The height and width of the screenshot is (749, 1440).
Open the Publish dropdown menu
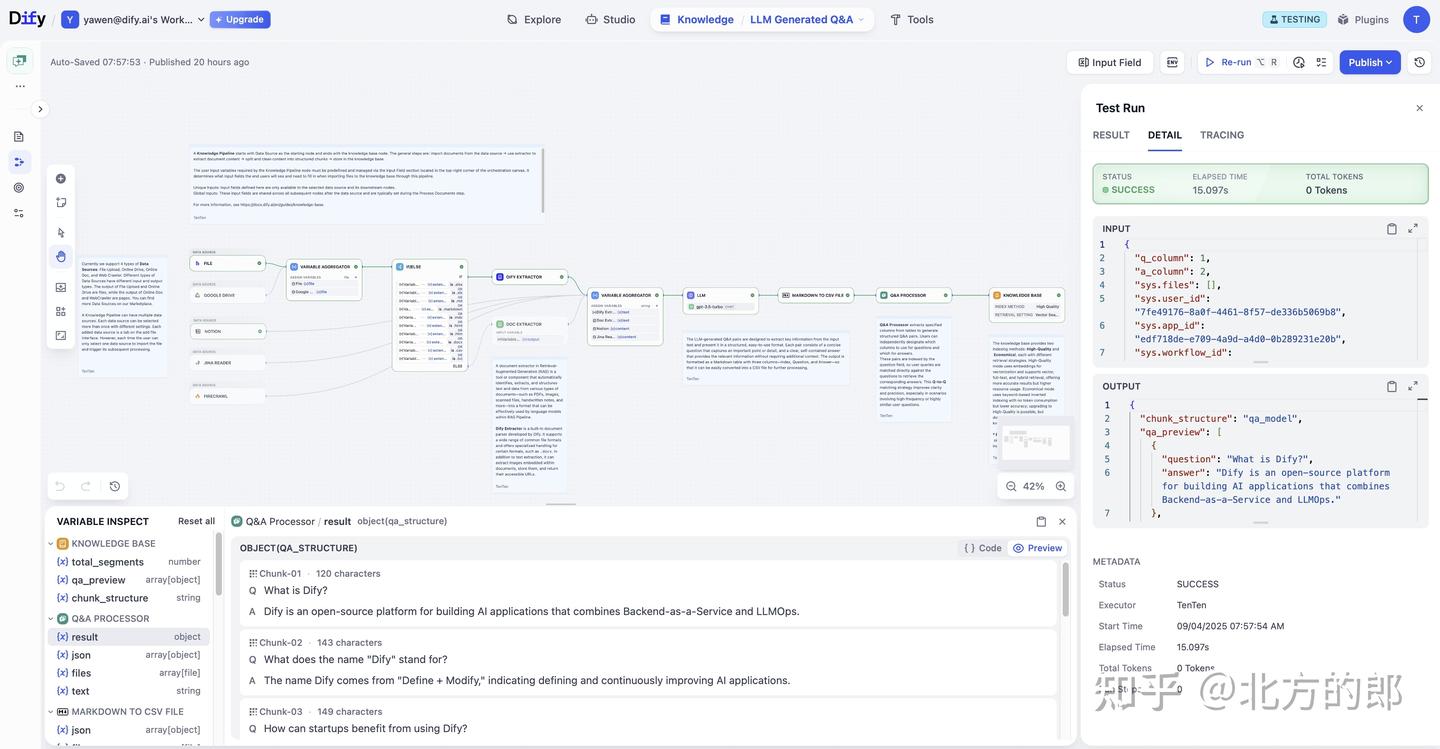point(1370,62)
